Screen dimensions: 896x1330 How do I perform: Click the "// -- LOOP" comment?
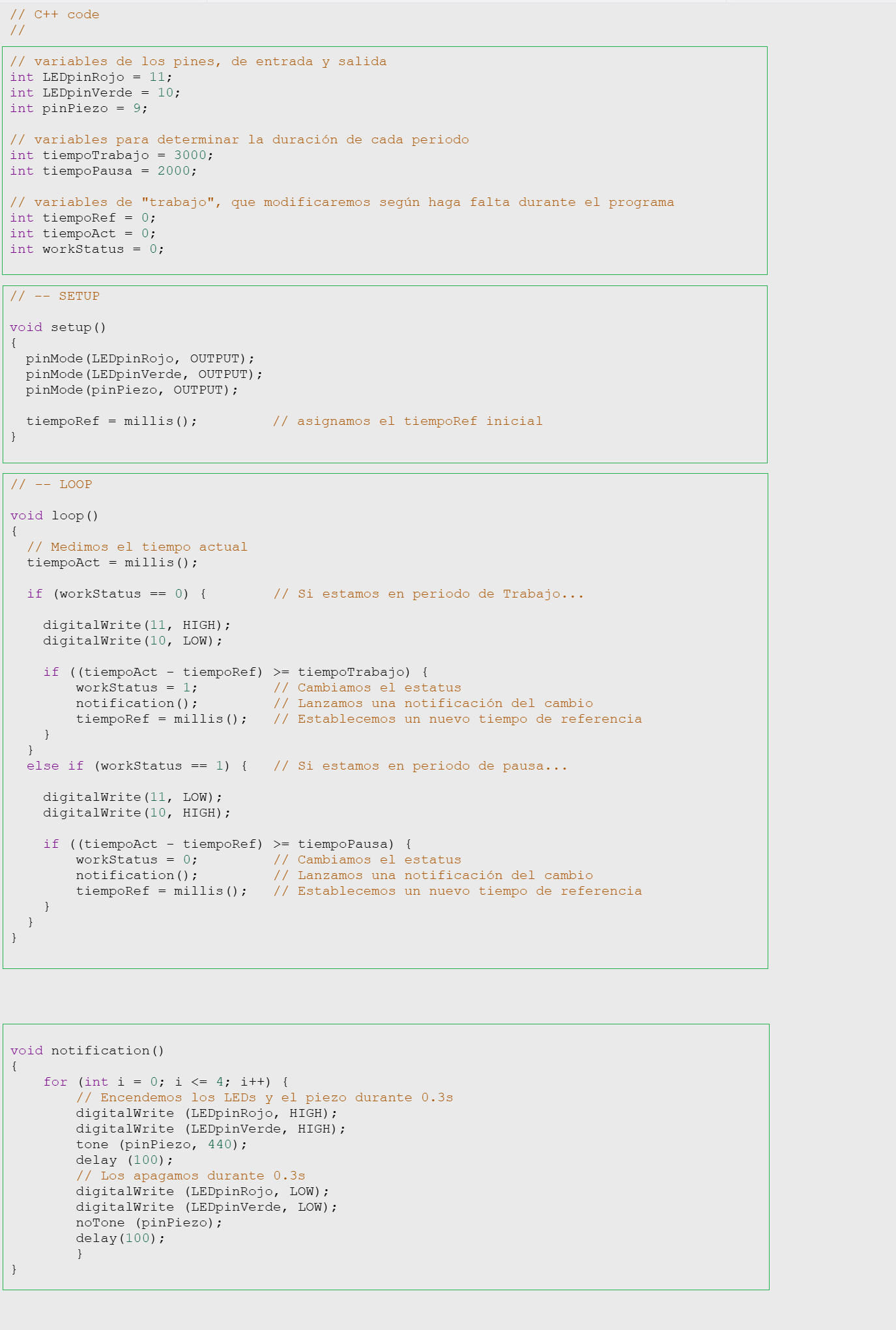click(51, 484)
